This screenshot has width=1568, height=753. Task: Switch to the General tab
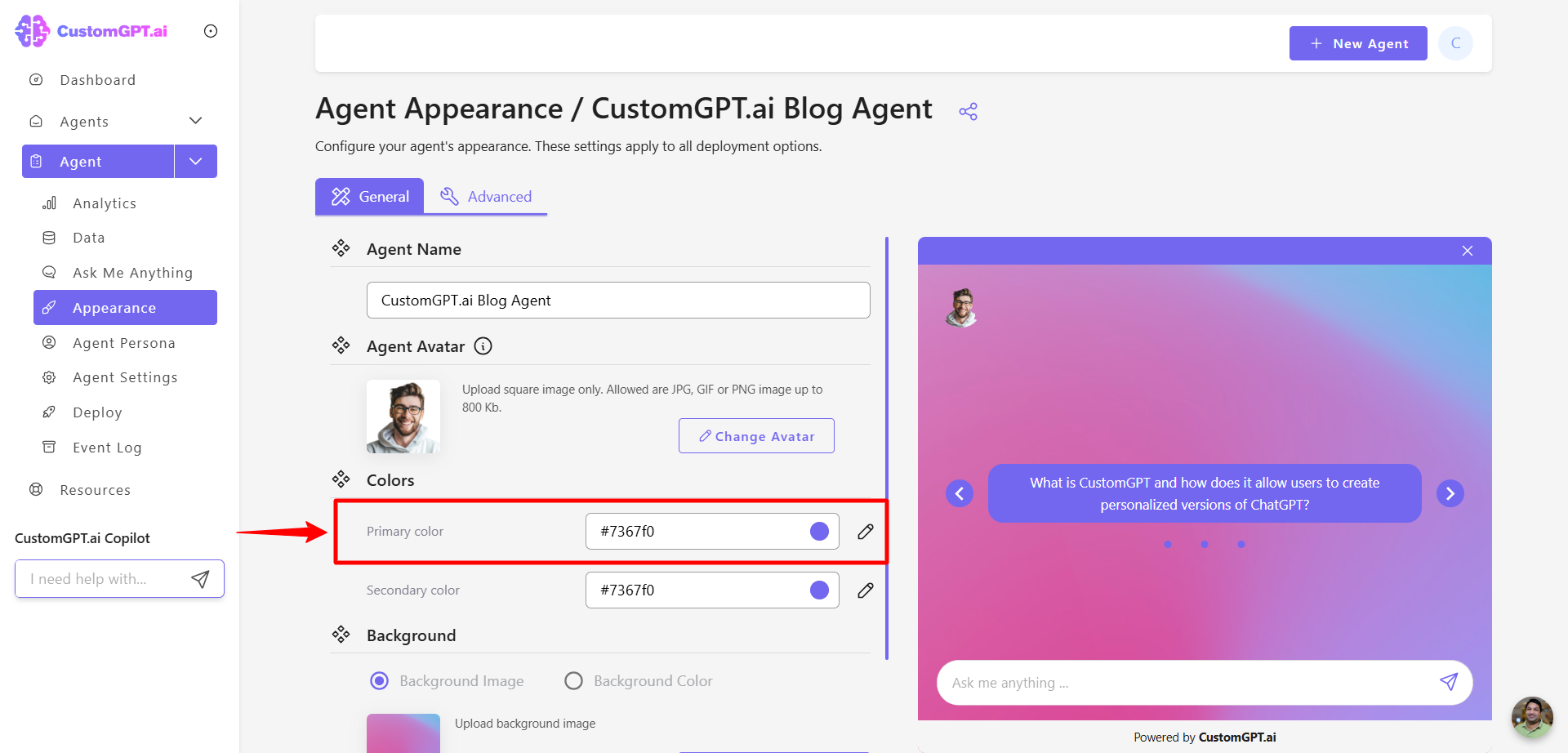point(369,197)
